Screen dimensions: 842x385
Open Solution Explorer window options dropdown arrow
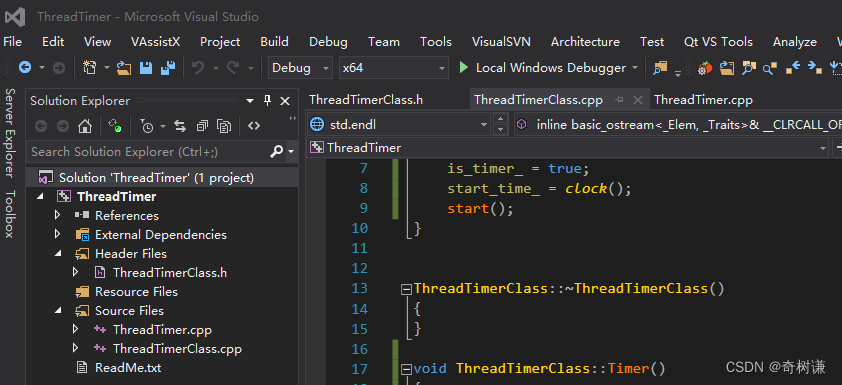pos(250,100)
